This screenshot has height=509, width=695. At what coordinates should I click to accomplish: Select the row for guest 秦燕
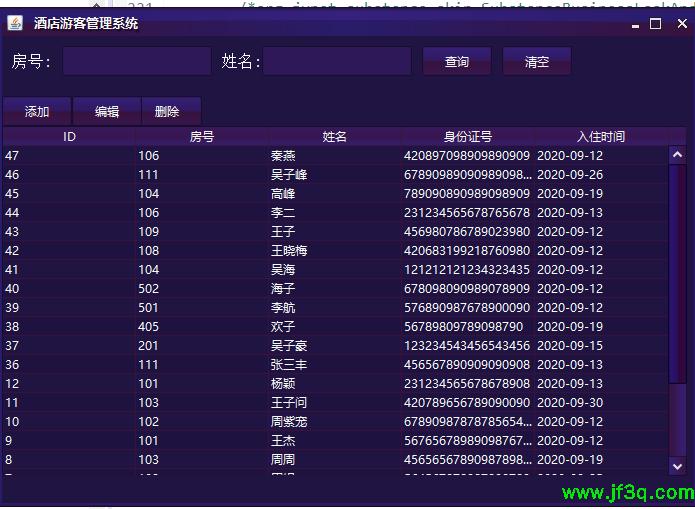pos(282,156)
